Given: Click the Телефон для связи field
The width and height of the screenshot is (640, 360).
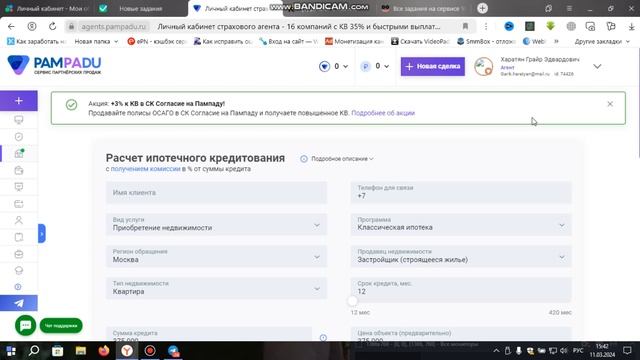Looking at the screenshot, I should 461,192.
